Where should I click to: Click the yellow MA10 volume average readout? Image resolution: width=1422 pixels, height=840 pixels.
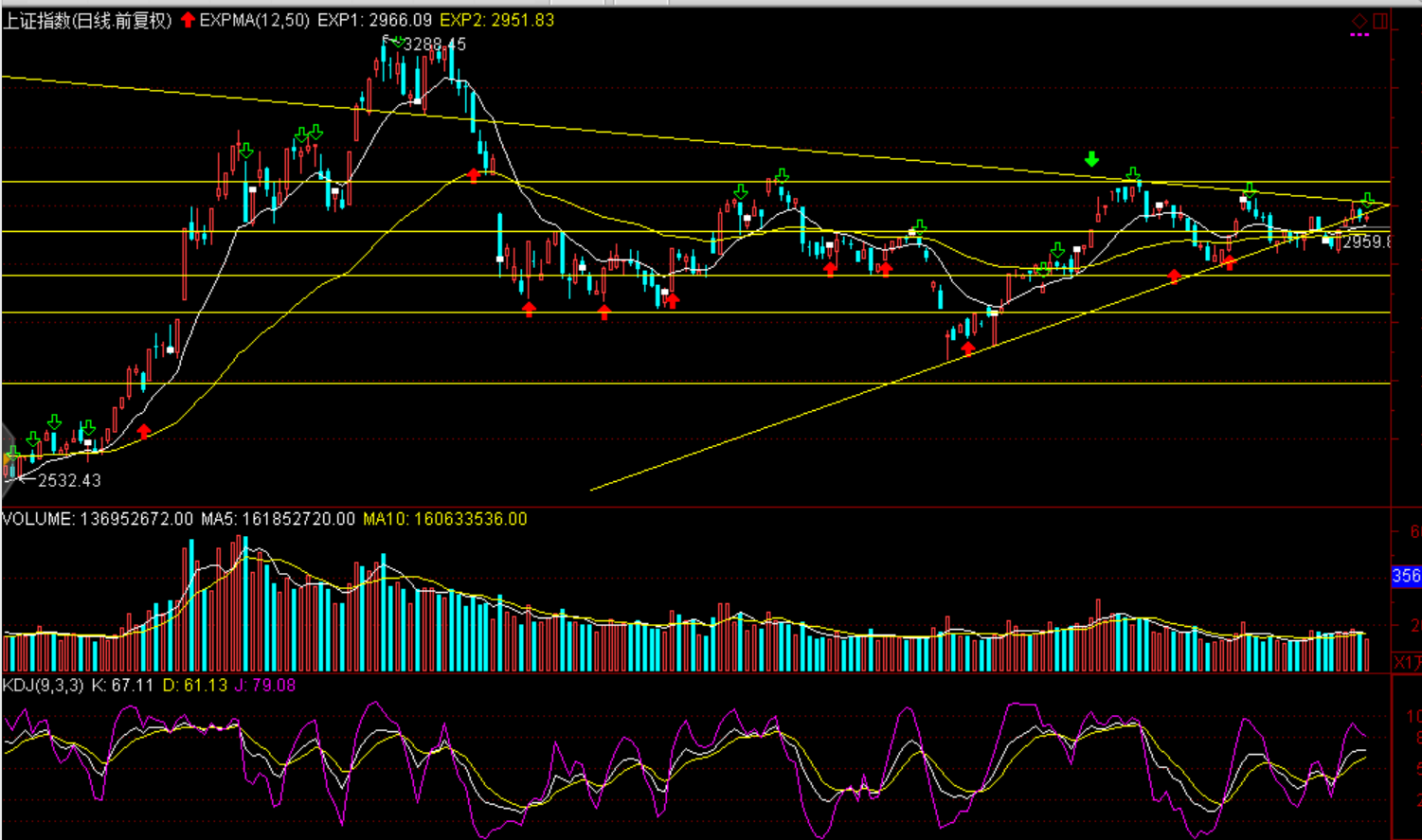pyautogui.click(x=444, y=519)
